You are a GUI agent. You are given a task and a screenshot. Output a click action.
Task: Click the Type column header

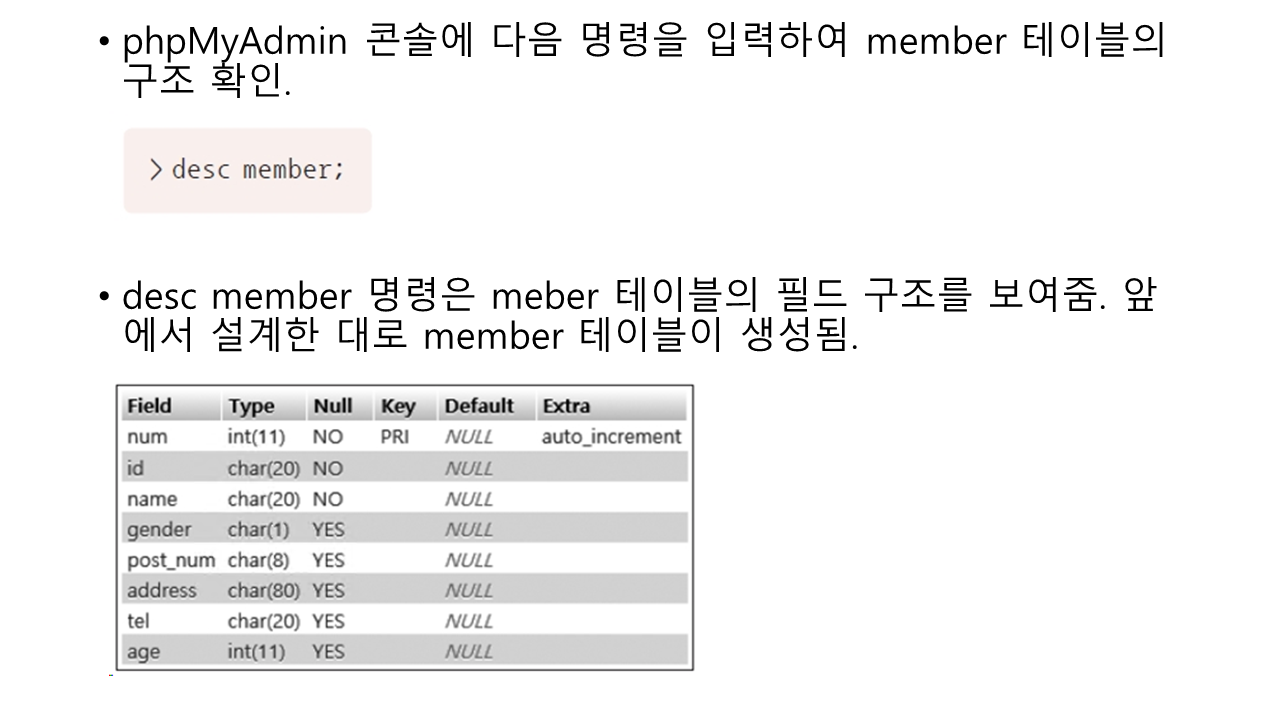(x=251, y=406)
